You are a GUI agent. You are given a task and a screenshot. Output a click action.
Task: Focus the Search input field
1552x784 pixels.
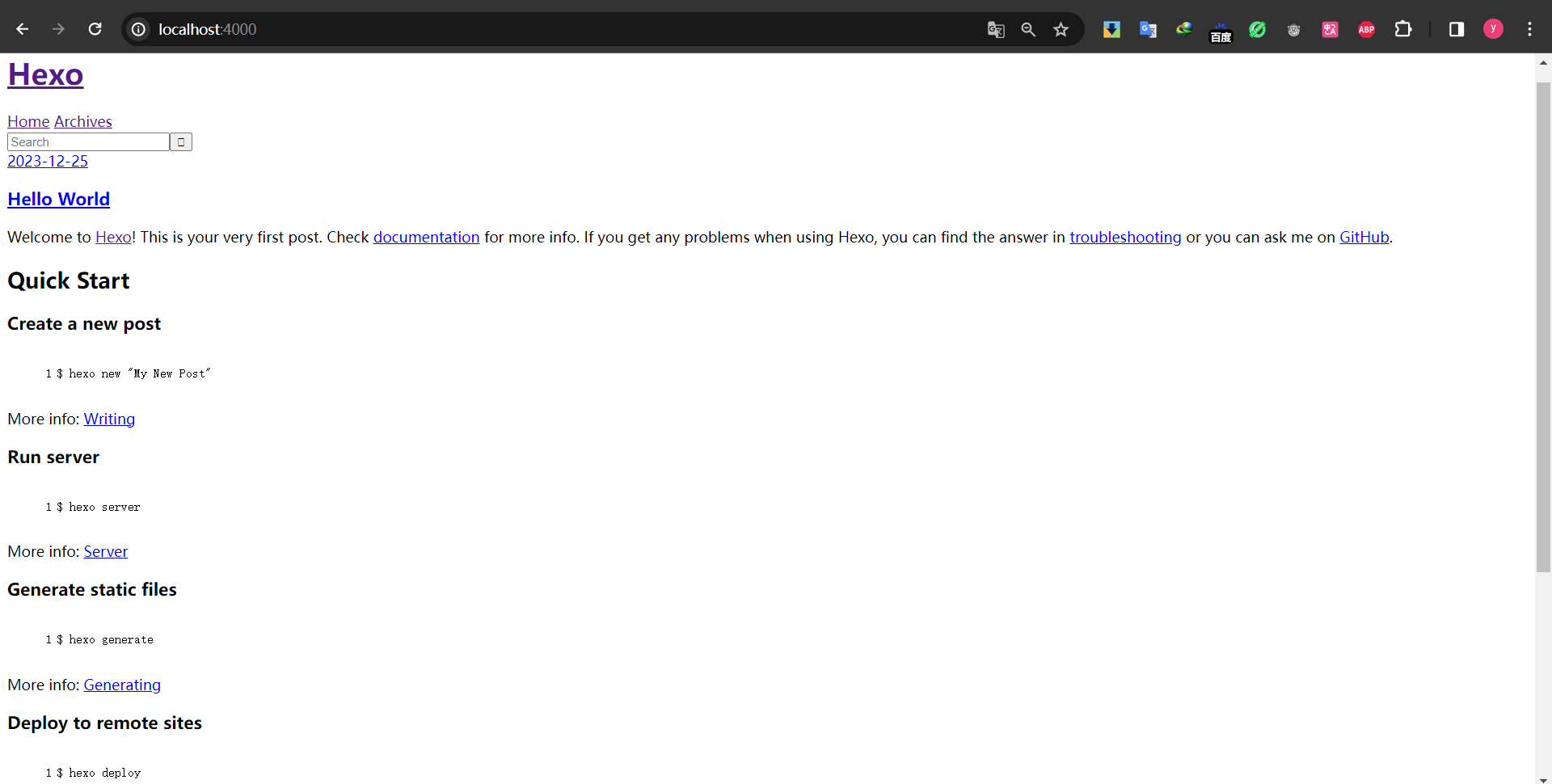pyautogui.click(x=88, y=142)
